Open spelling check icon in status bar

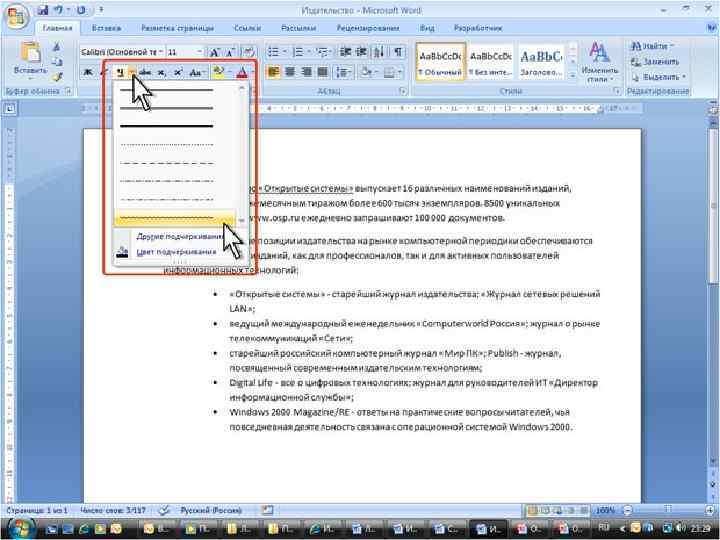[x=164, y=510]
